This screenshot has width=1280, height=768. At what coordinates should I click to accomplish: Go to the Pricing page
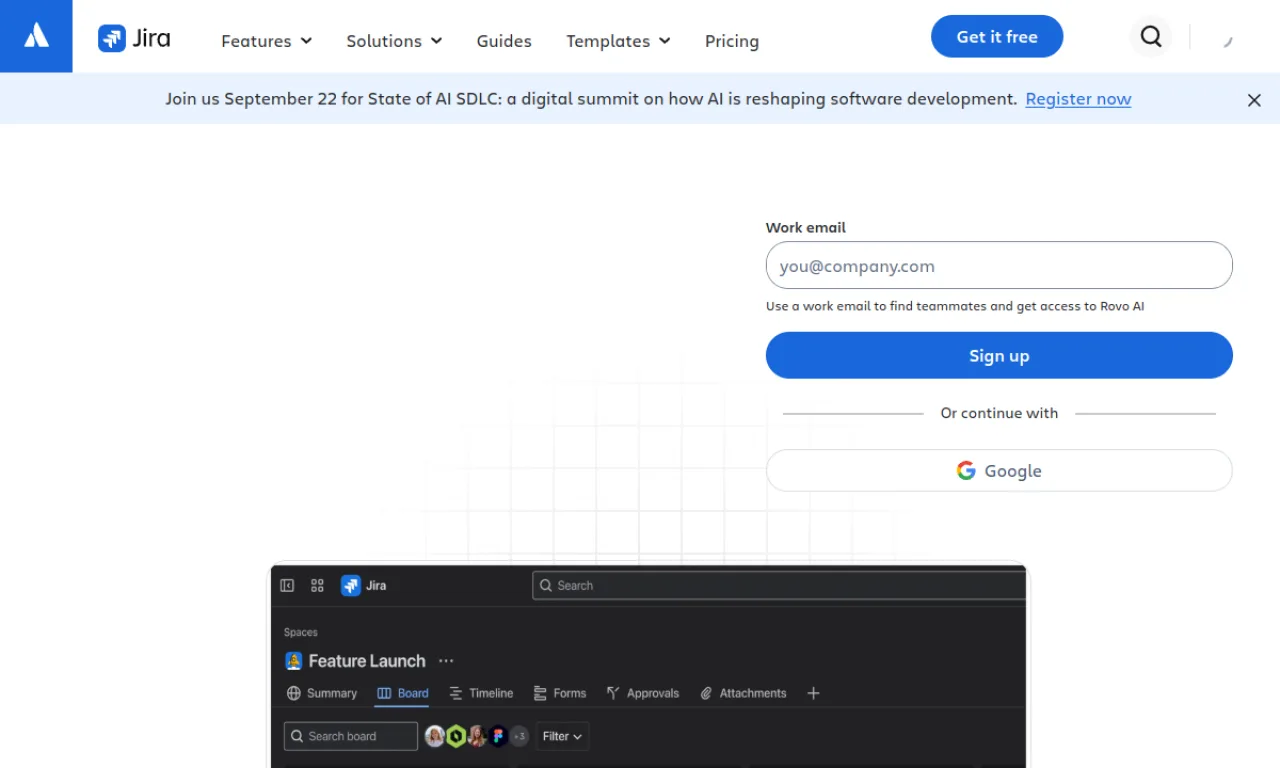[732, 41]
